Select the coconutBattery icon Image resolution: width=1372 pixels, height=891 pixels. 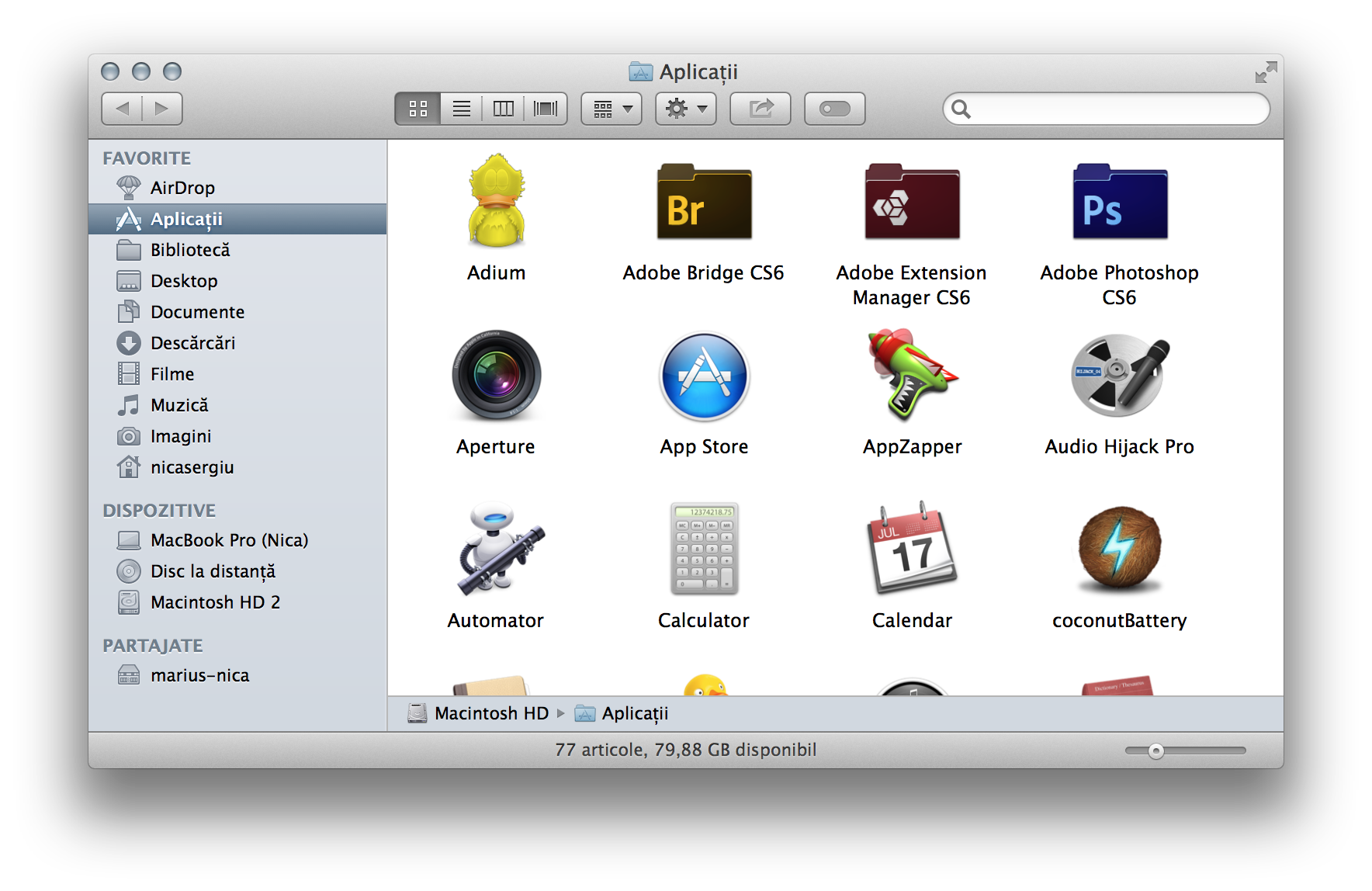[1120, 550]
